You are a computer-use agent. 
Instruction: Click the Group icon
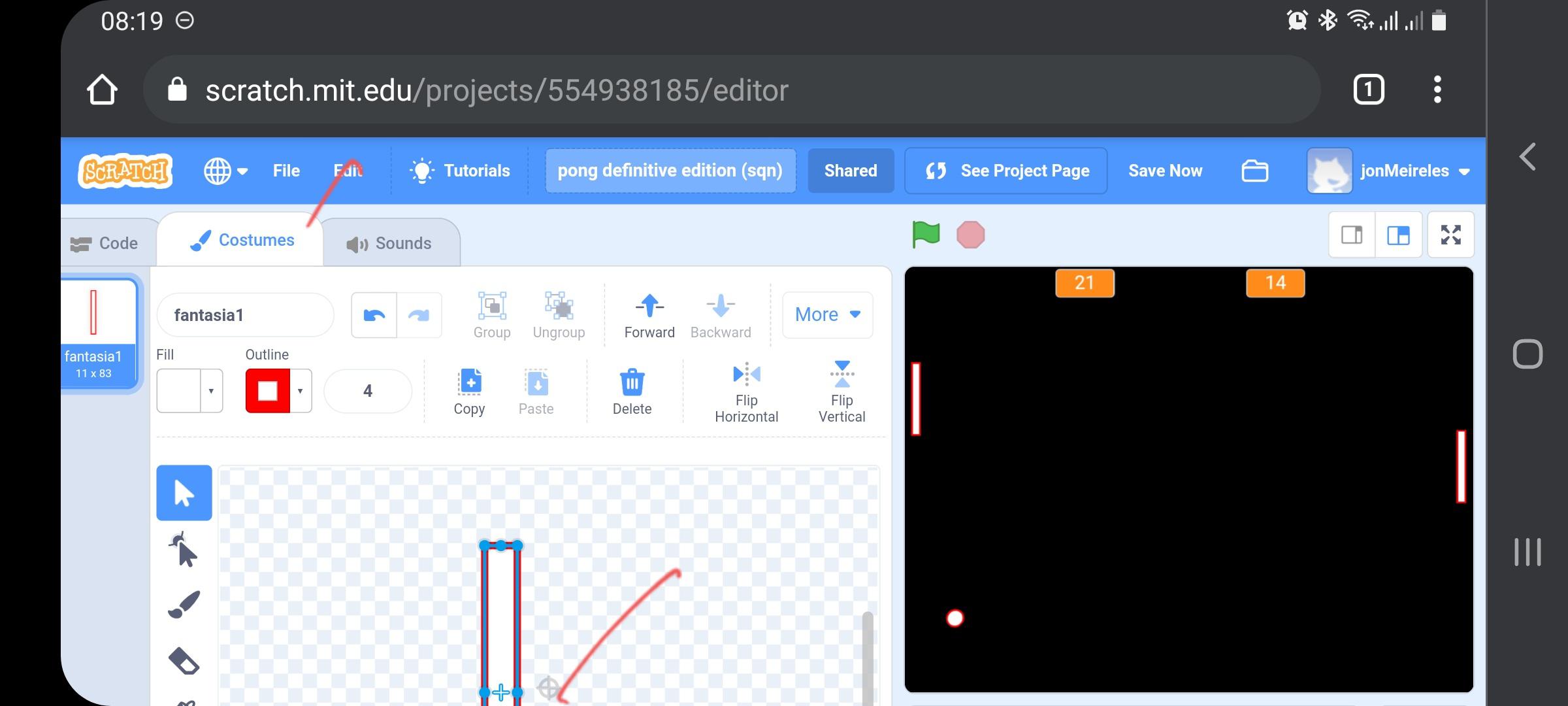[x=492, y=315]
